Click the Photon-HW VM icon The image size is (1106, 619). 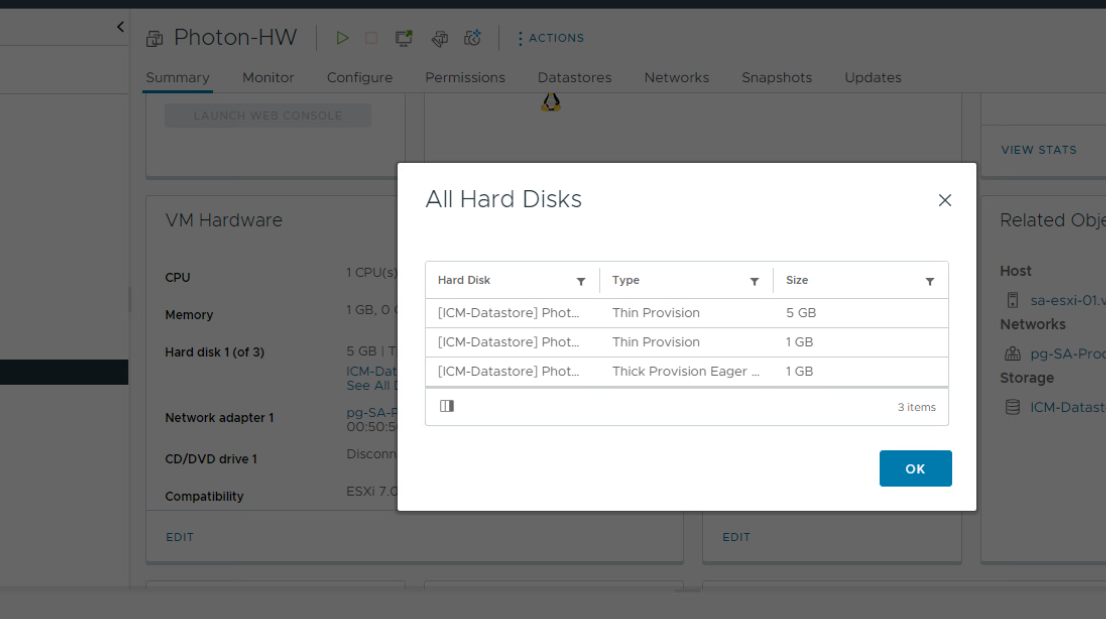tap(154, 38)
